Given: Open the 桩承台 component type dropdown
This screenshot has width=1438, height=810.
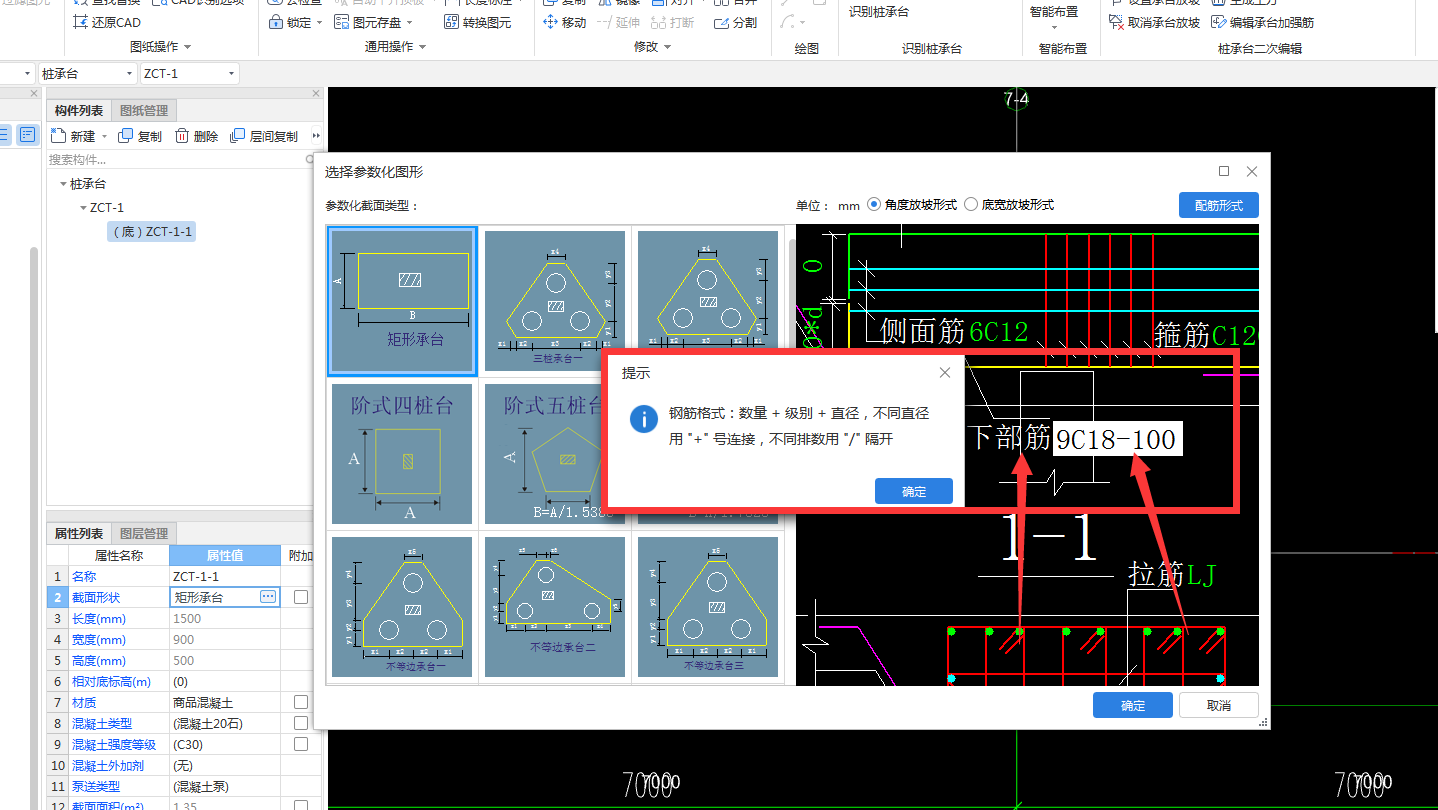Looking at the screenshot, I should point(130,74).
